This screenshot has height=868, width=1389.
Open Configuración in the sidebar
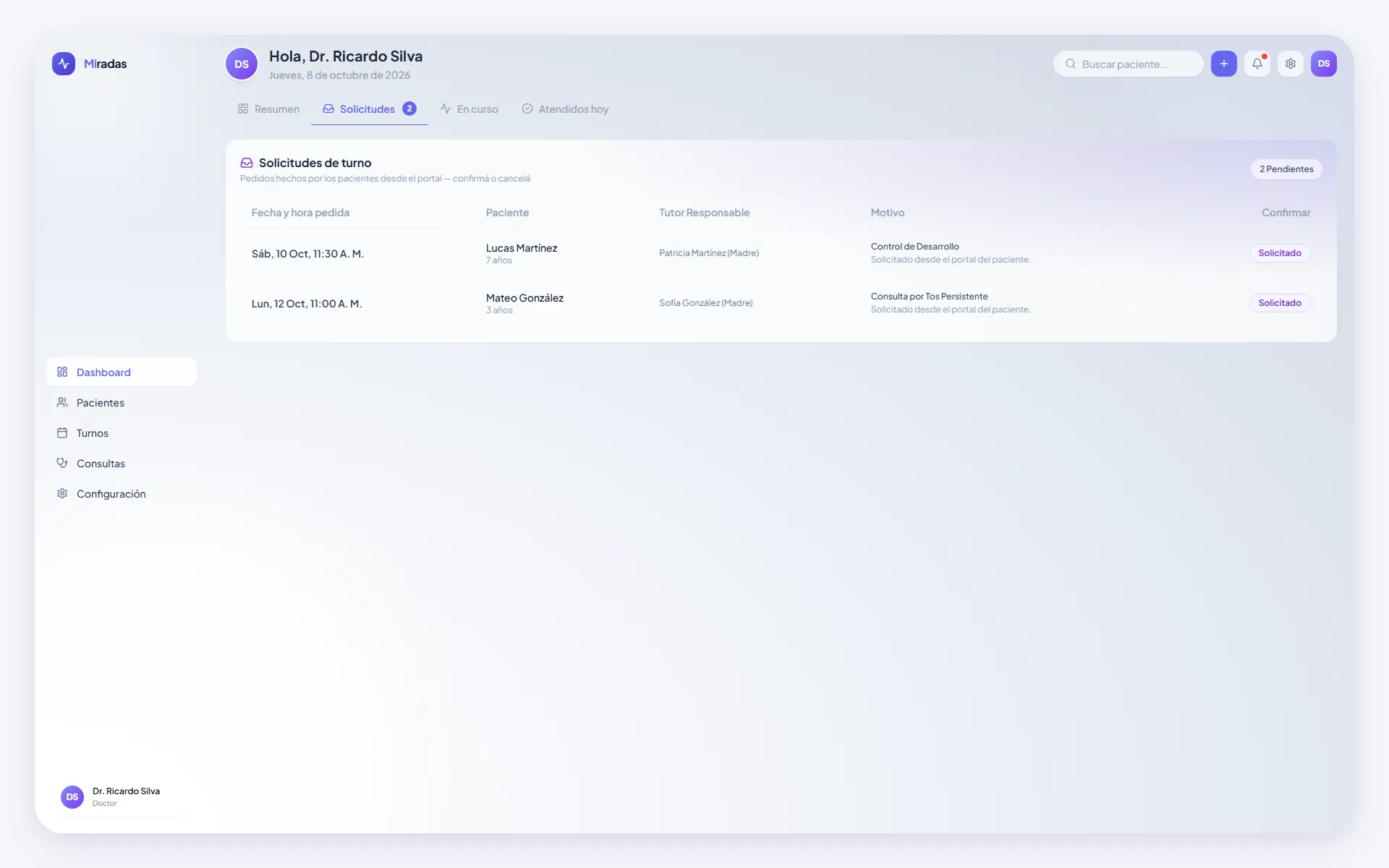(122, 493)
